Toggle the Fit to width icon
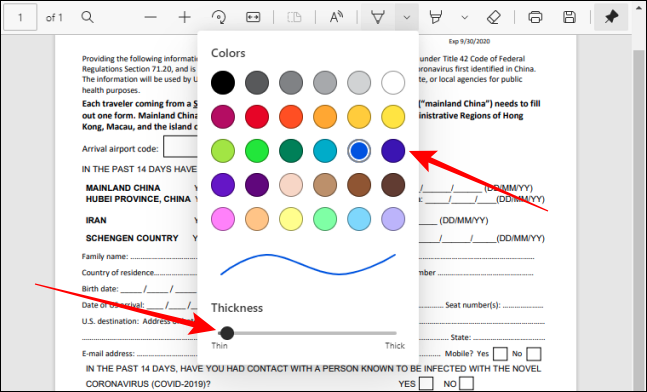The image size is (647, 392). [253, 17]
